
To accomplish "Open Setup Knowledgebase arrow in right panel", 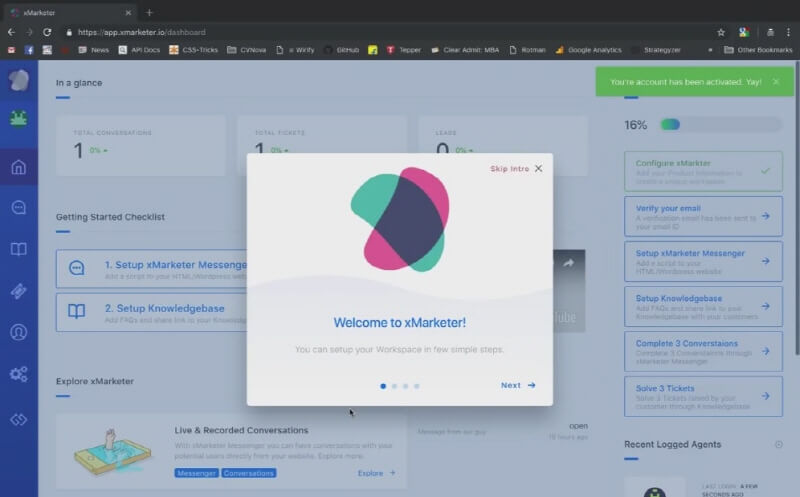I will (765, 306).
